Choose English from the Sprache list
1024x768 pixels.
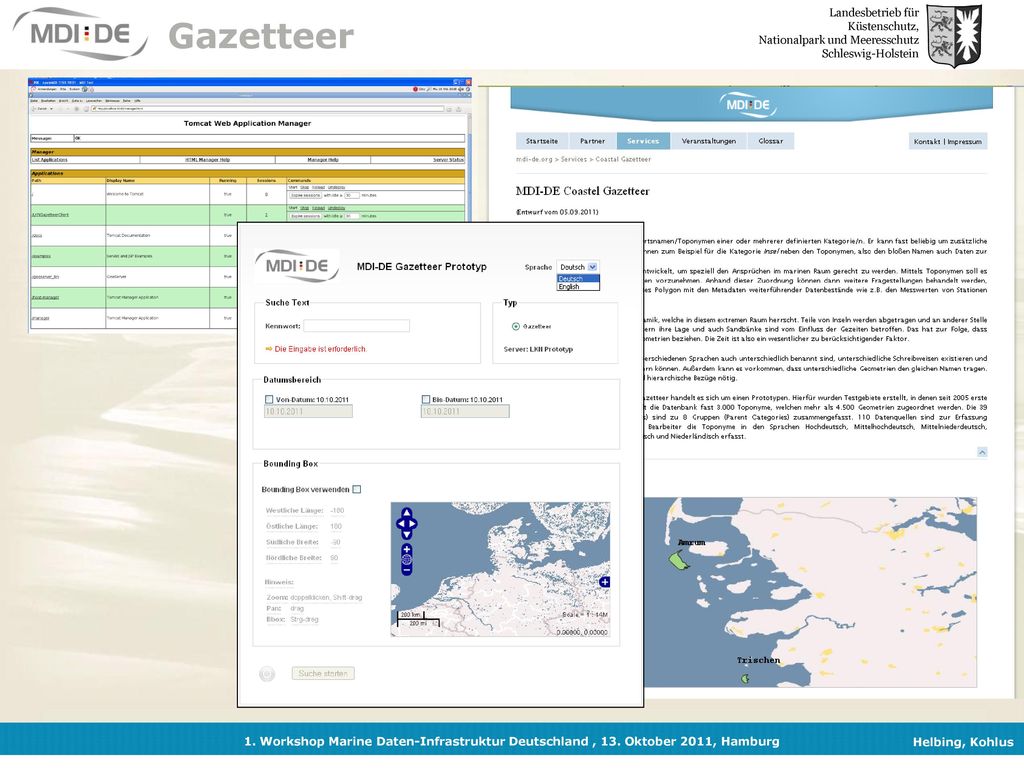pos(578,287)
